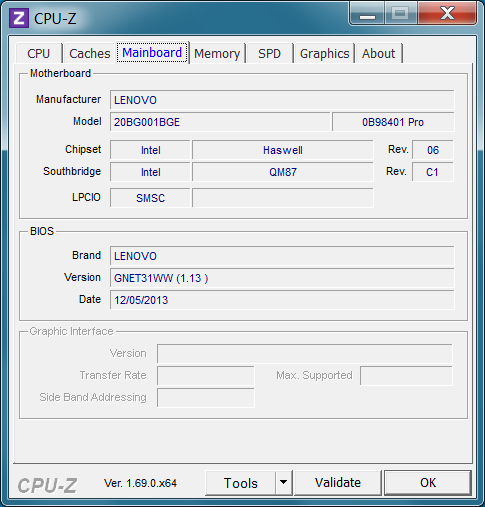Click the Chipset label
Image resolution: width=485 pixels, height=507 pixels.
pos(83,149)
